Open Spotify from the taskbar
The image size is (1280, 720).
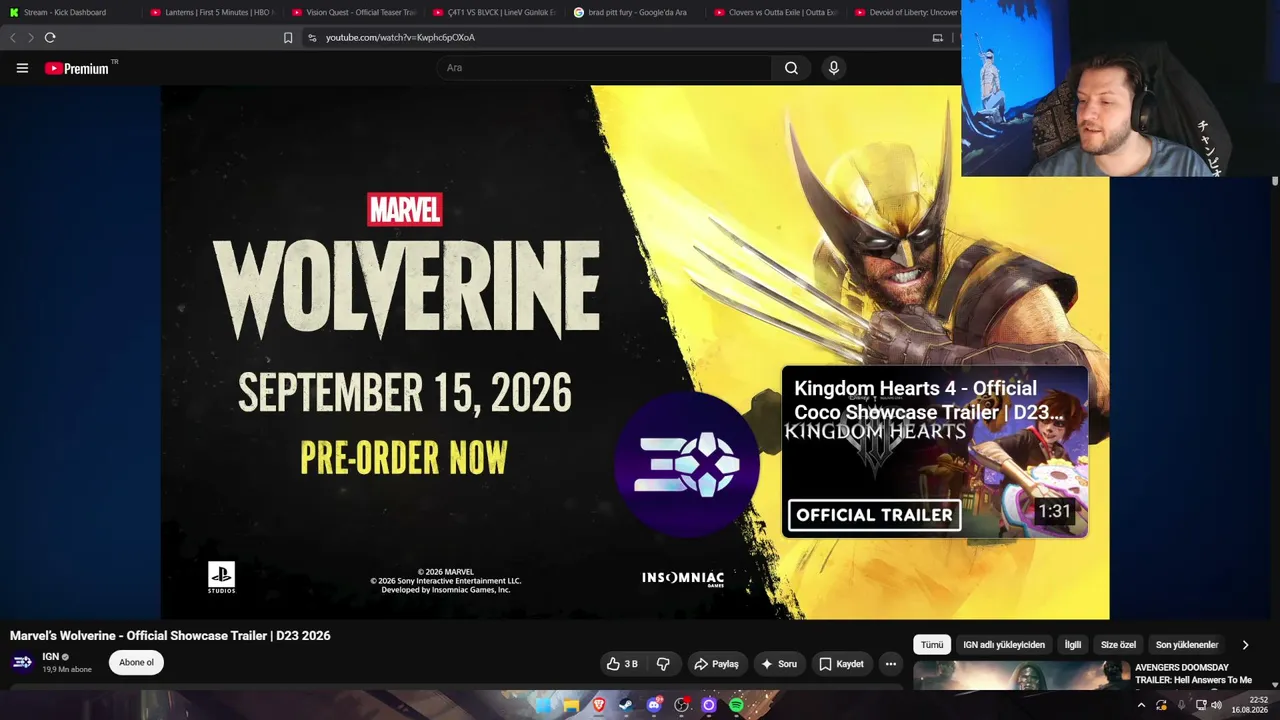click(x=736, y=705)
